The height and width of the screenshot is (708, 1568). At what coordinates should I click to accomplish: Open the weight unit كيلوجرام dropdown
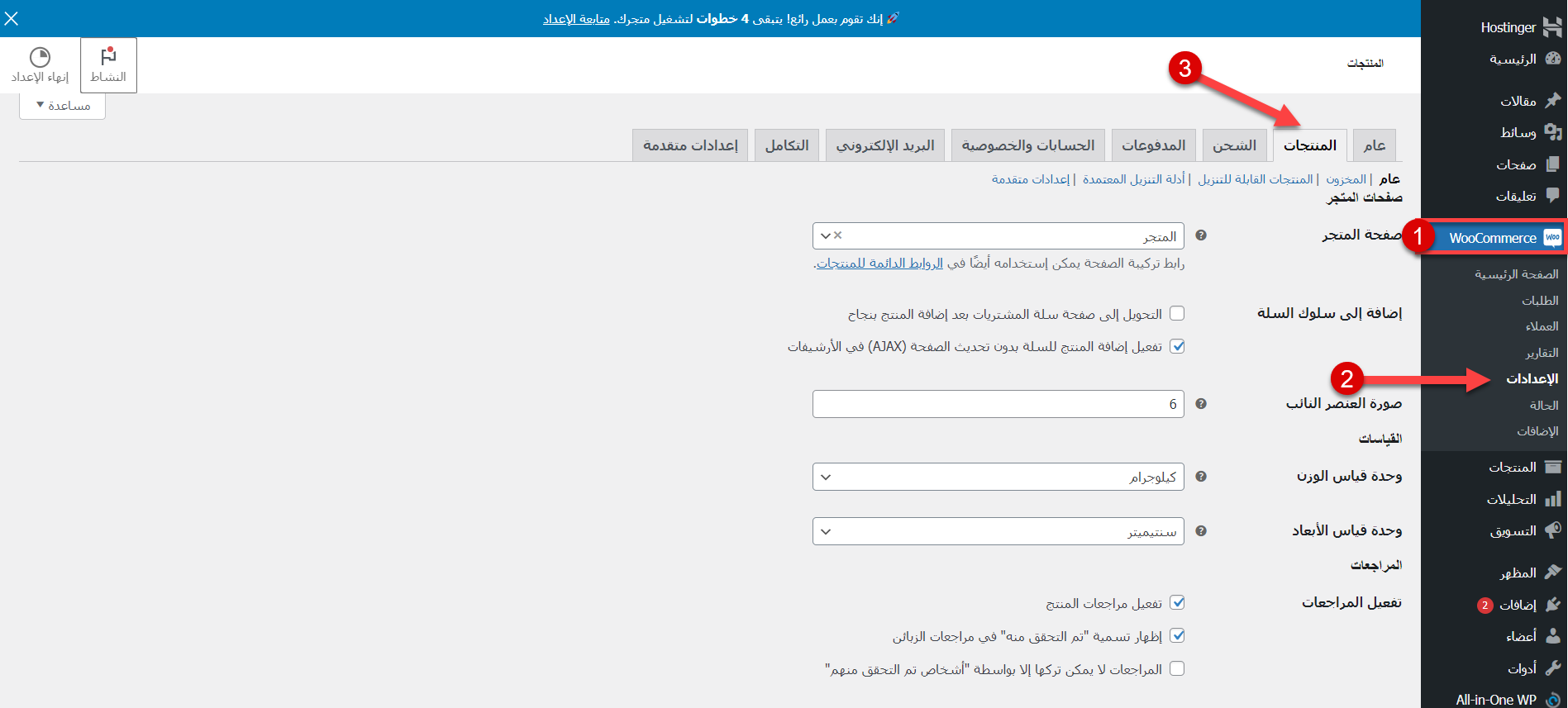pyautogui.click(x=998, y=477)
